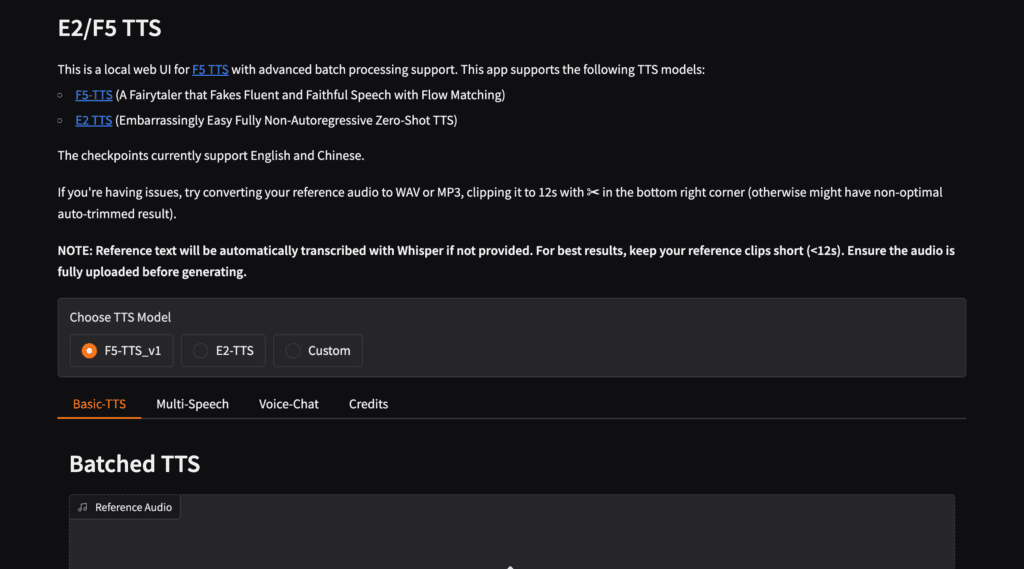Follow the F5-TTS Fairytaler bullet link

click(94, 95)
